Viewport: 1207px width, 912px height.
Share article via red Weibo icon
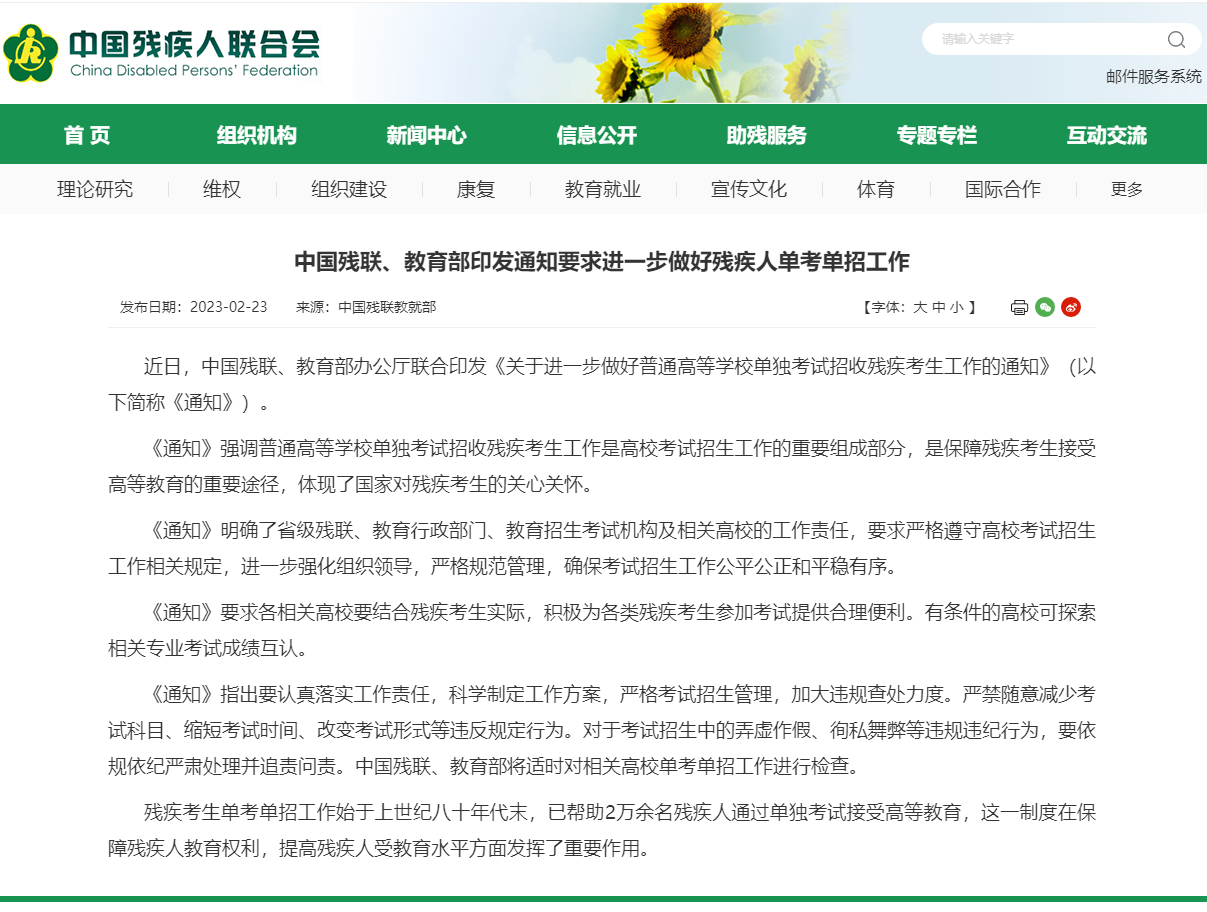coord(1071,307)
